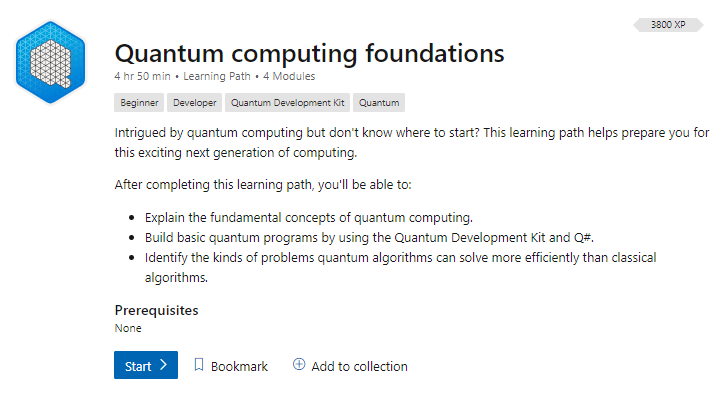Screen dimensions: 724x401
Task: Select the Beginner tag
Action: (139, 103)
